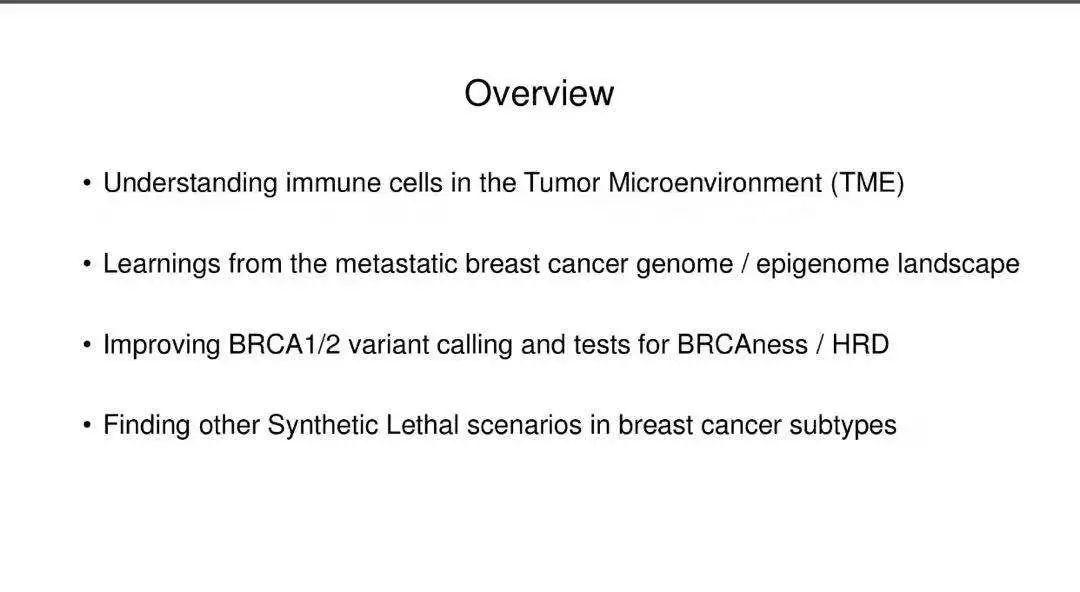Click the bullet dot before Learnings

coord(88,265)
